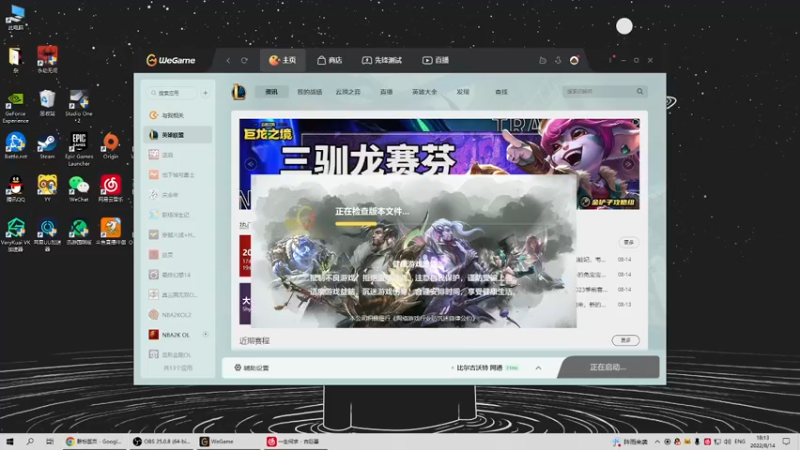Image resolution: width=800 pixels, height=450 pixels.
Task: Open 辅助设置 settings
Action: click(x=252, y=368)
